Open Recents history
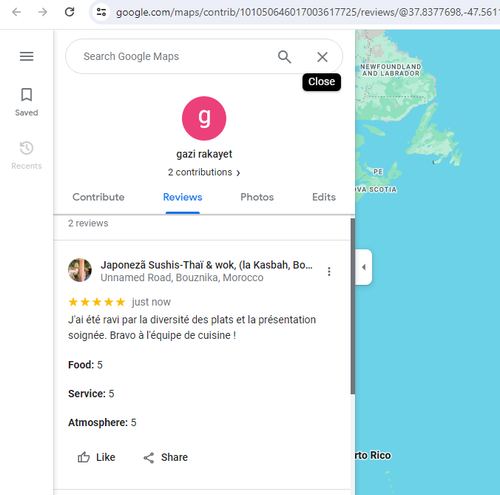Viewport: 500px width, 495px height. (x=27, y=156)
